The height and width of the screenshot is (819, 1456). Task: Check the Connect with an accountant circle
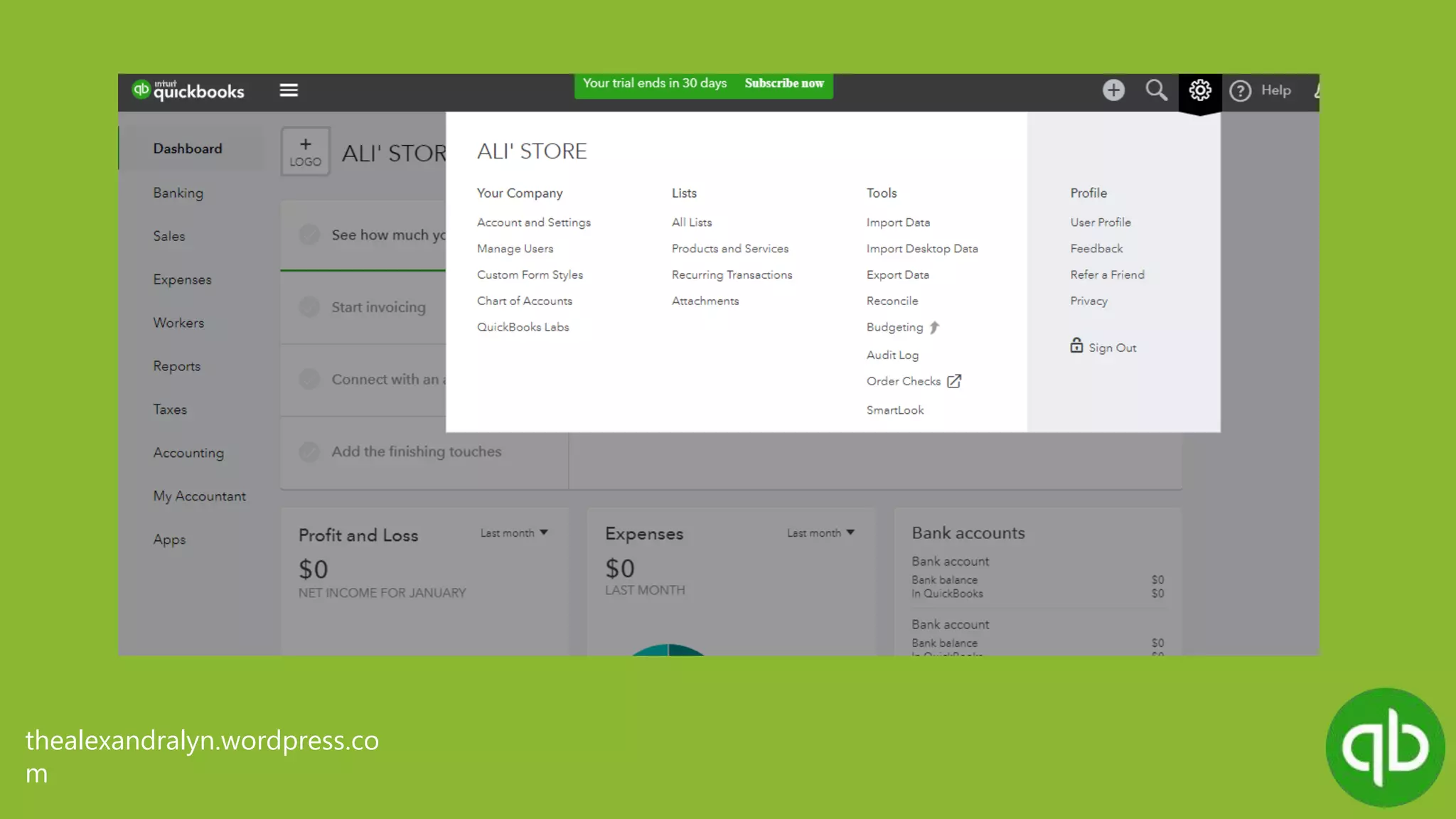(x=309, y=380)
